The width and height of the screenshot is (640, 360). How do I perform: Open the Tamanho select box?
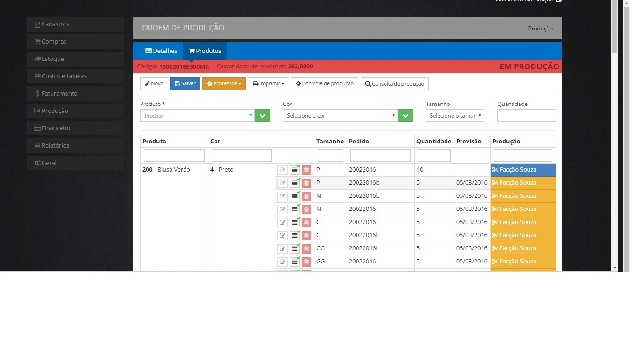click(x=455, y=116)
